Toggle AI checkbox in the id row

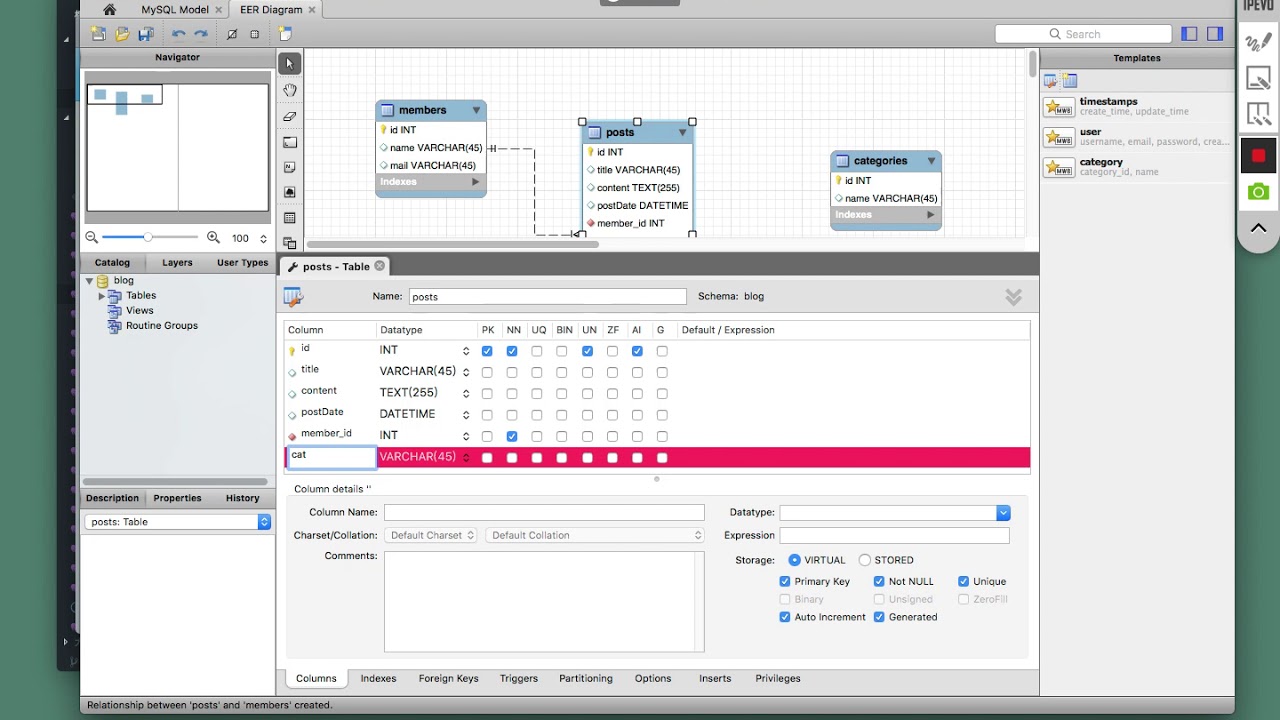637,351
